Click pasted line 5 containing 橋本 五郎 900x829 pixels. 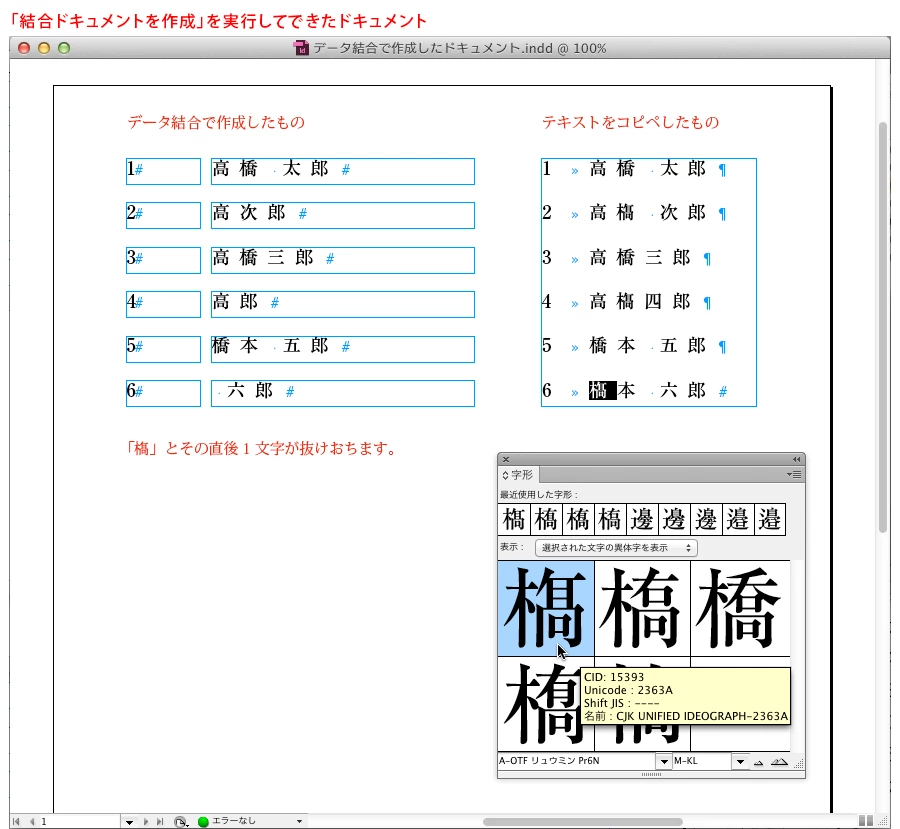635,346
